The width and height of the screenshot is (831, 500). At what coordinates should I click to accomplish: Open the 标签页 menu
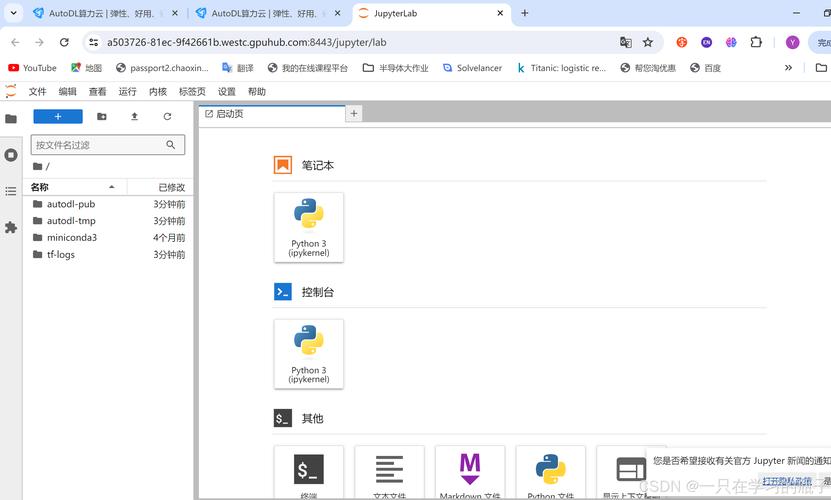click(192, 92)
